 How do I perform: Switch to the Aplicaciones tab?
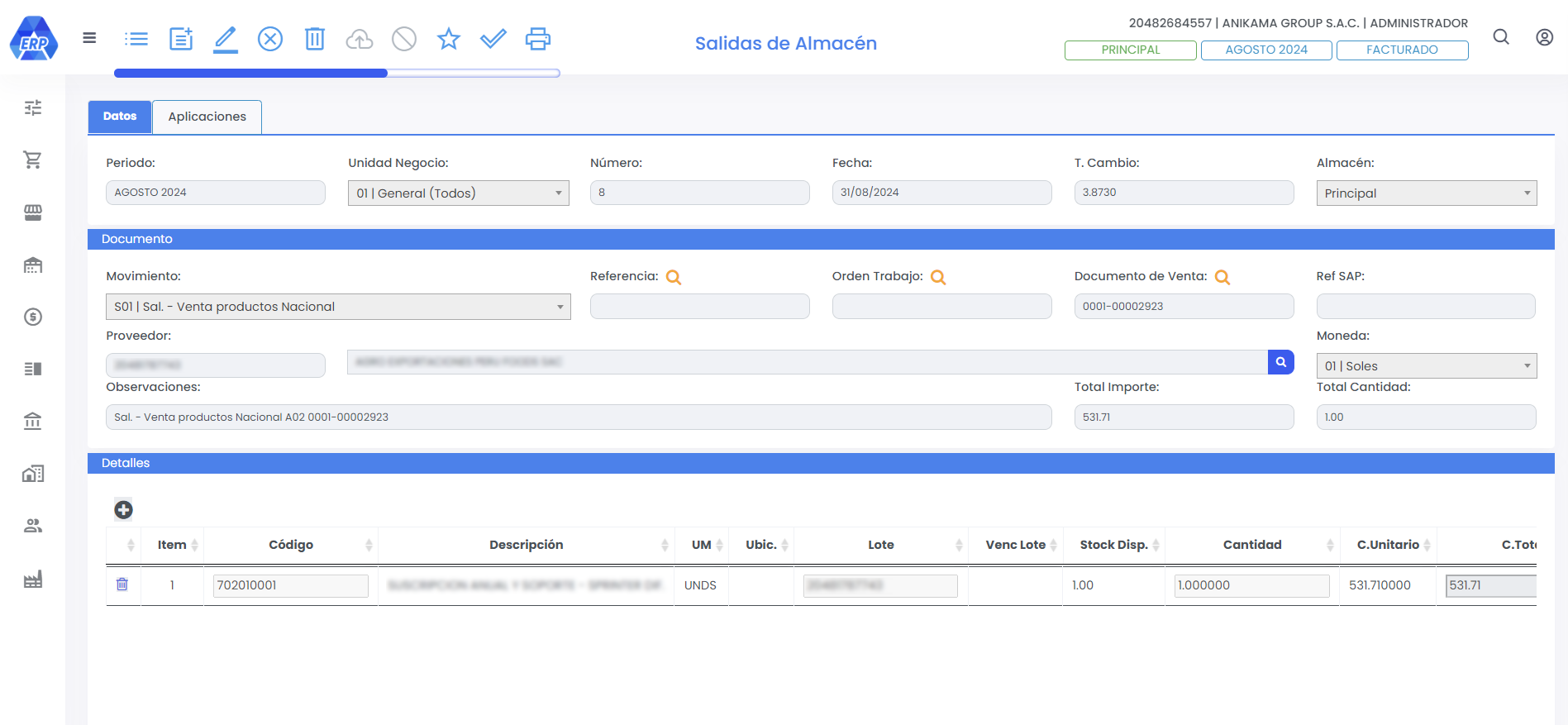tap(207, 117)
